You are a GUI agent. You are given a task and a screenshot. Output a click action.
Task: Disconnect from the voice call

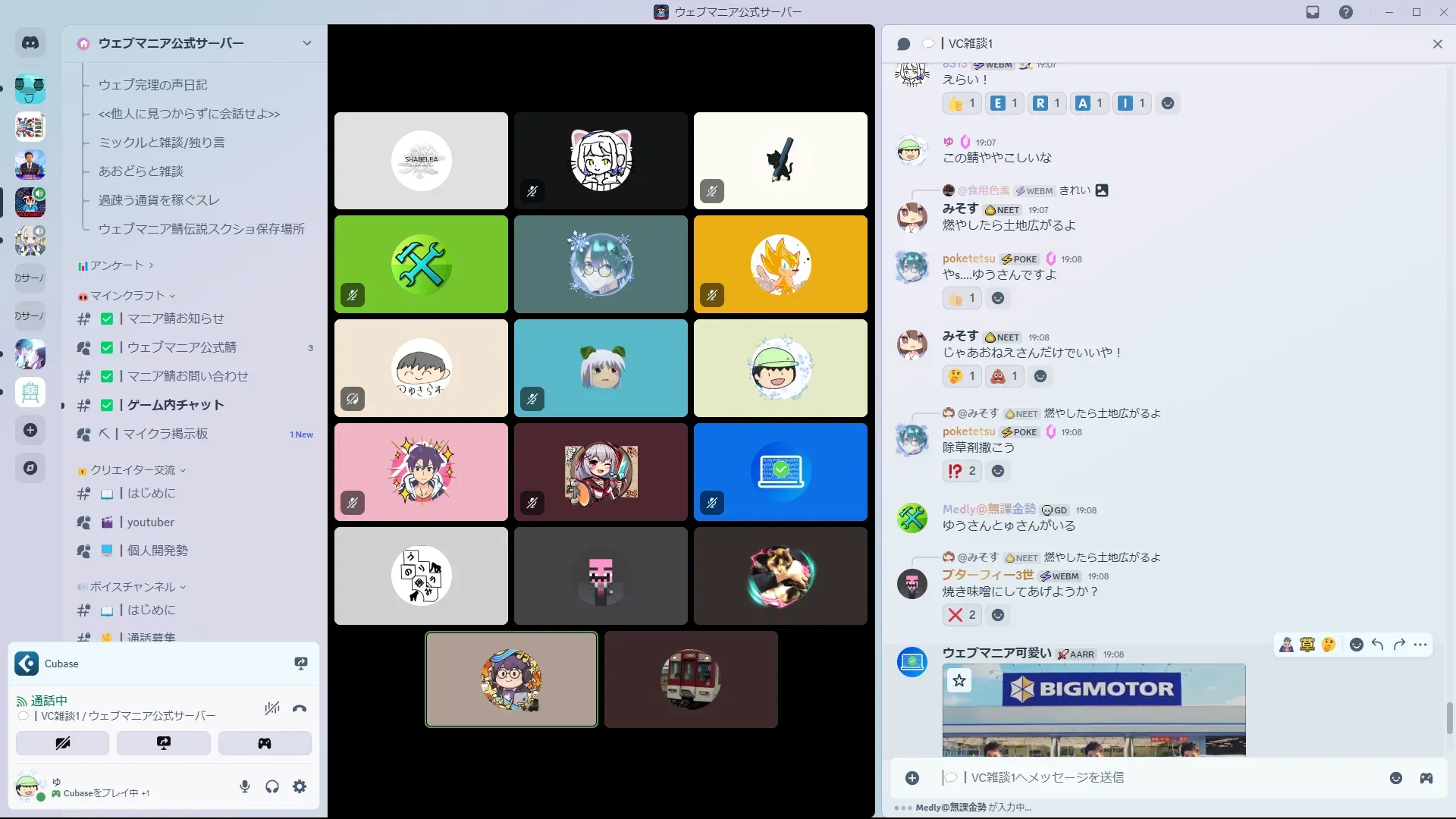pyautogui.click(x=300, y=709)
